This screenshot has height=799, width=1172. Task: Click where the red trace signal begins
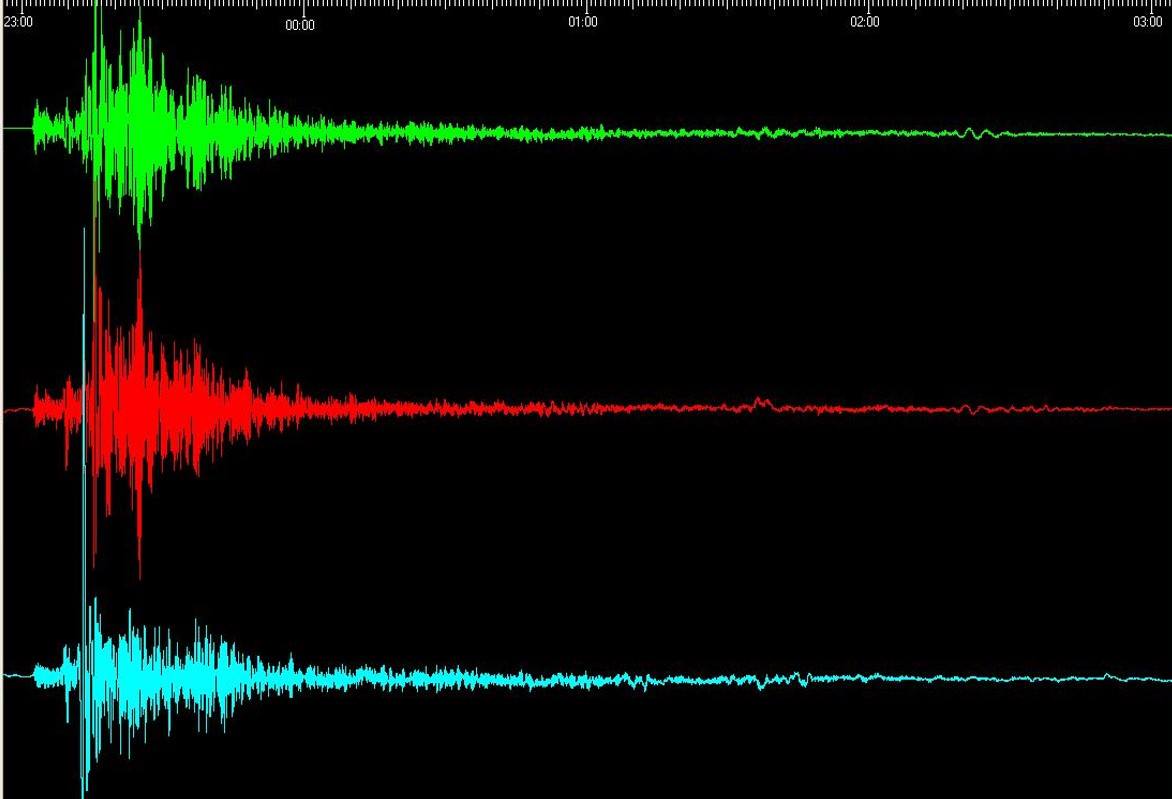(35, 408)
